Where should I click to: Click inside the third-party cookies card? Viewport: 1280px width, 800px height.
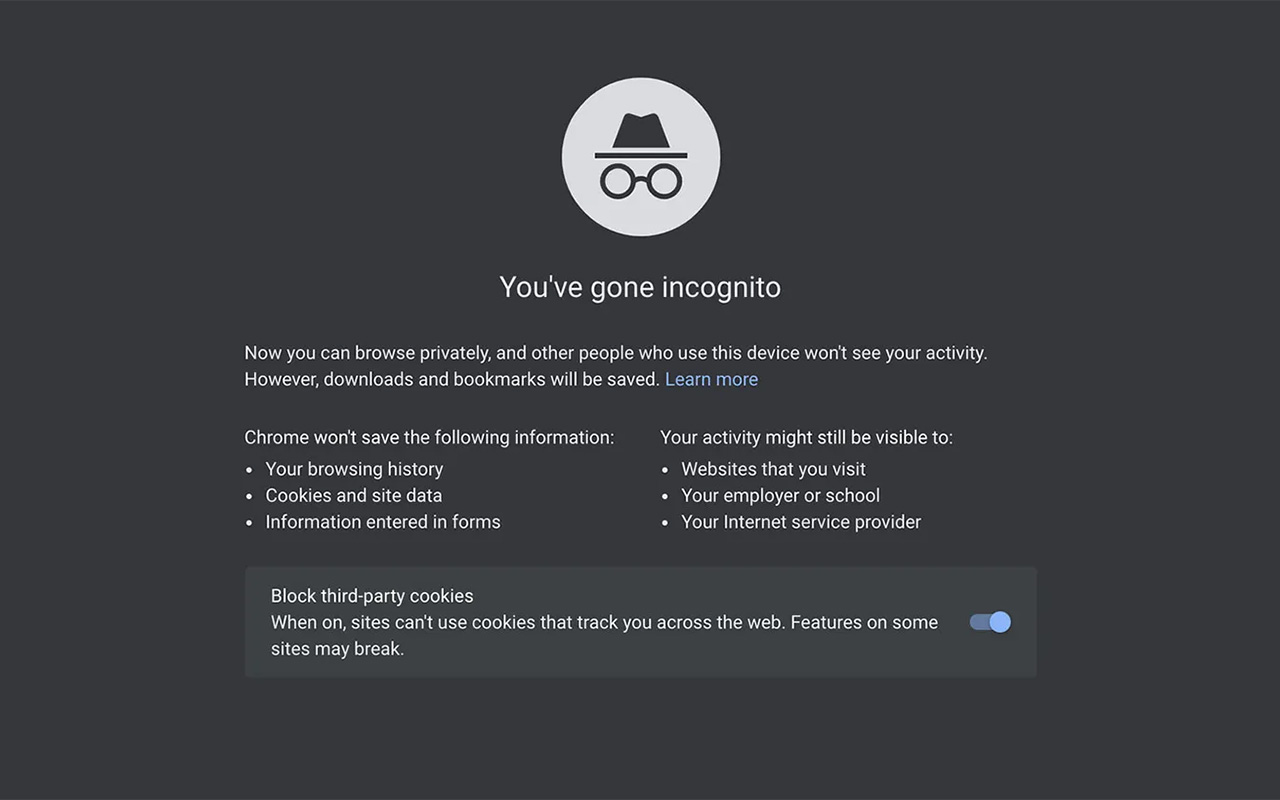coord(600,622)
